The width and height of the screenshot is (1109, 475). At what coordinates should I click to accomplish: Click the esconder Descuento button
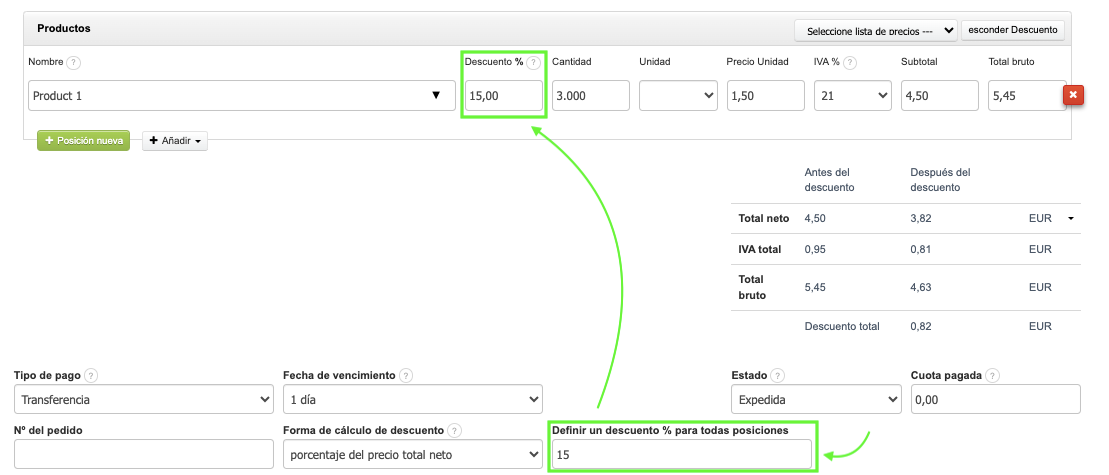(x=1012, y=30)
